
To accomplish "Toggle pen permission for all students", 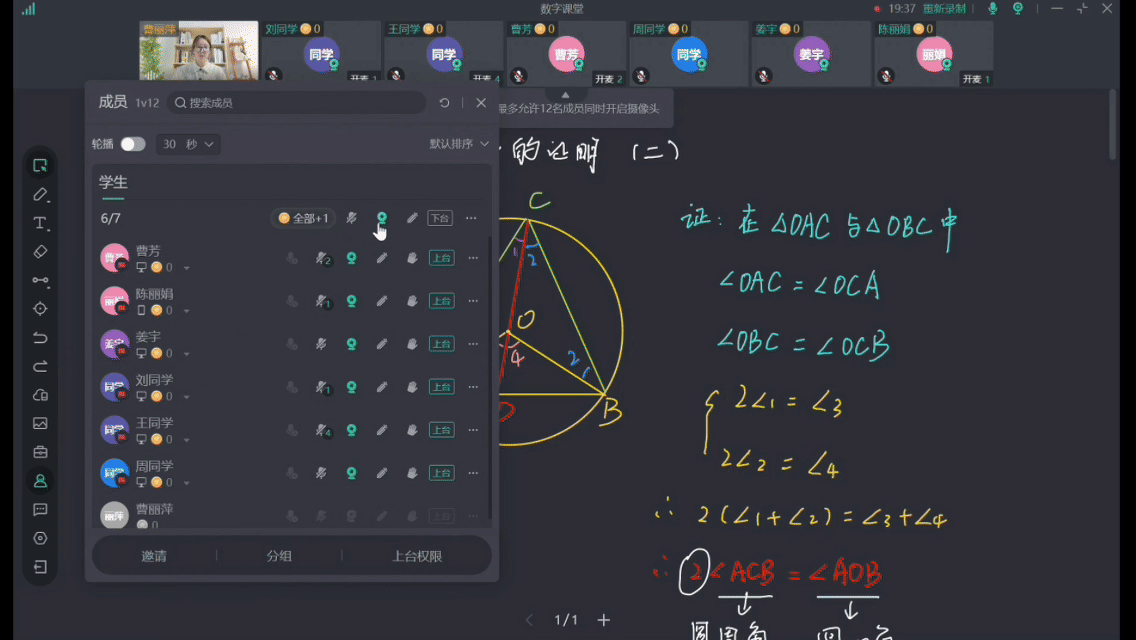I will click(x=412, y=217).
